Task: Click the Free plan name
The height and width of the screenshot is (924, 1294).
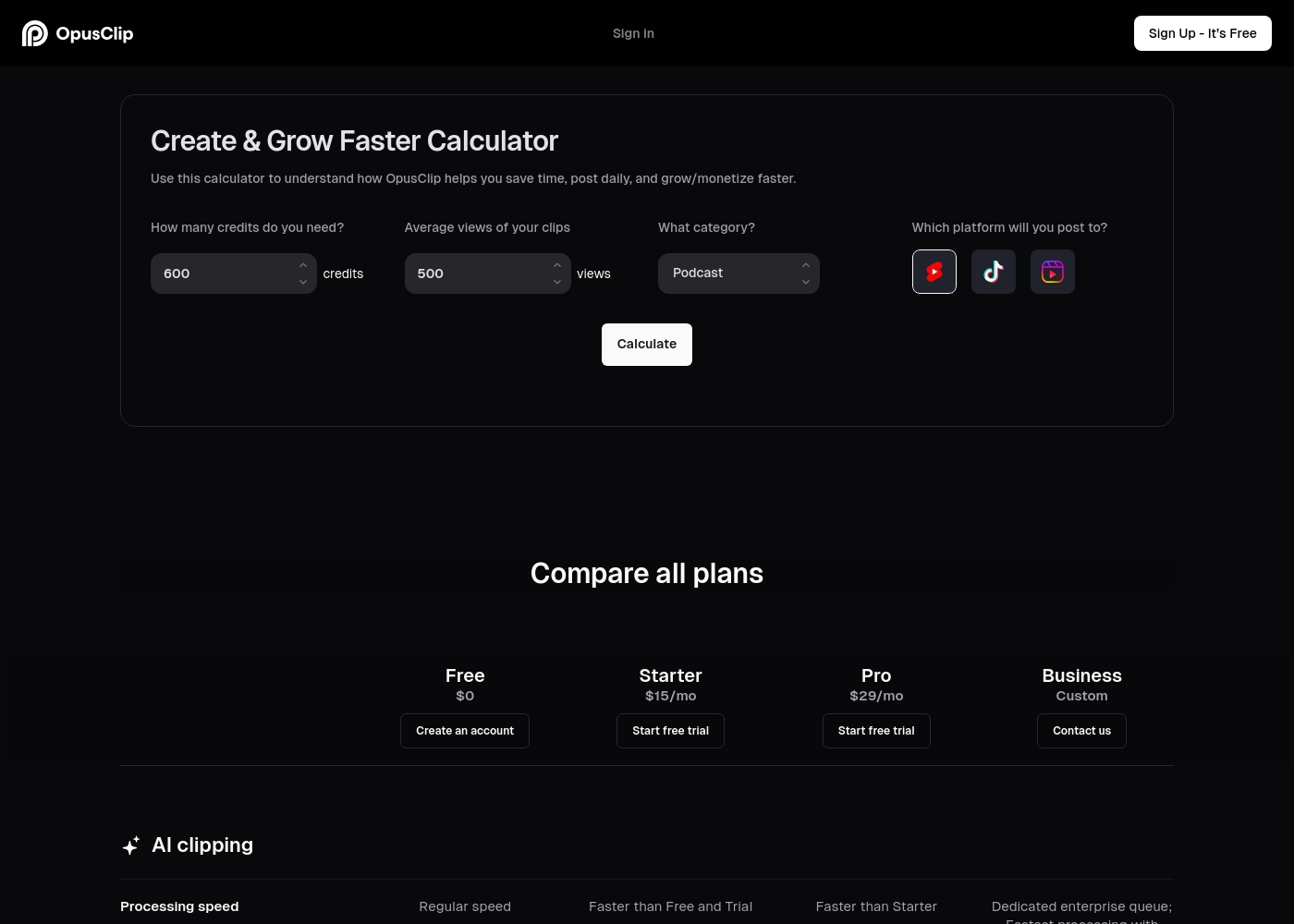Action: 465,675
